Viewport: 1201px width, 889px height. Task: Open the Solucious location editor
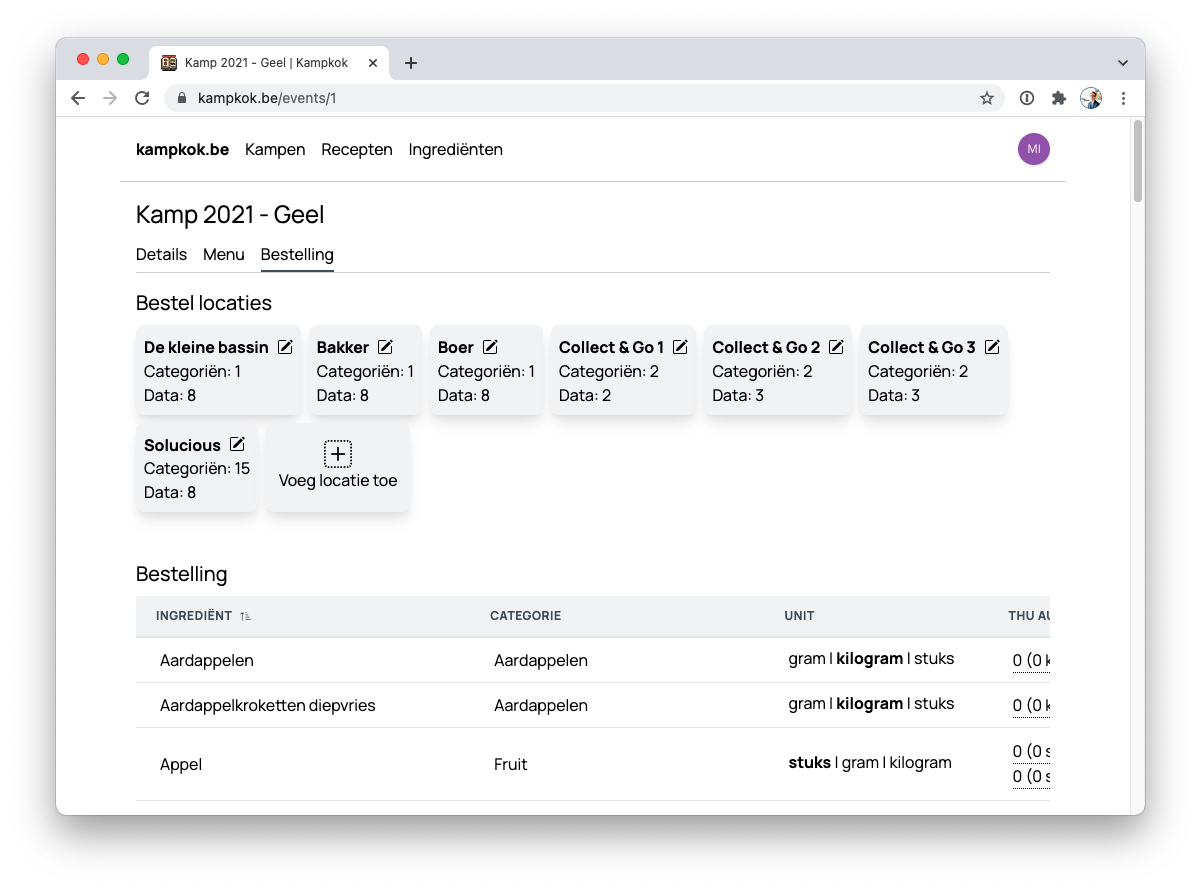pyautogui.click(x=237, y=444)
